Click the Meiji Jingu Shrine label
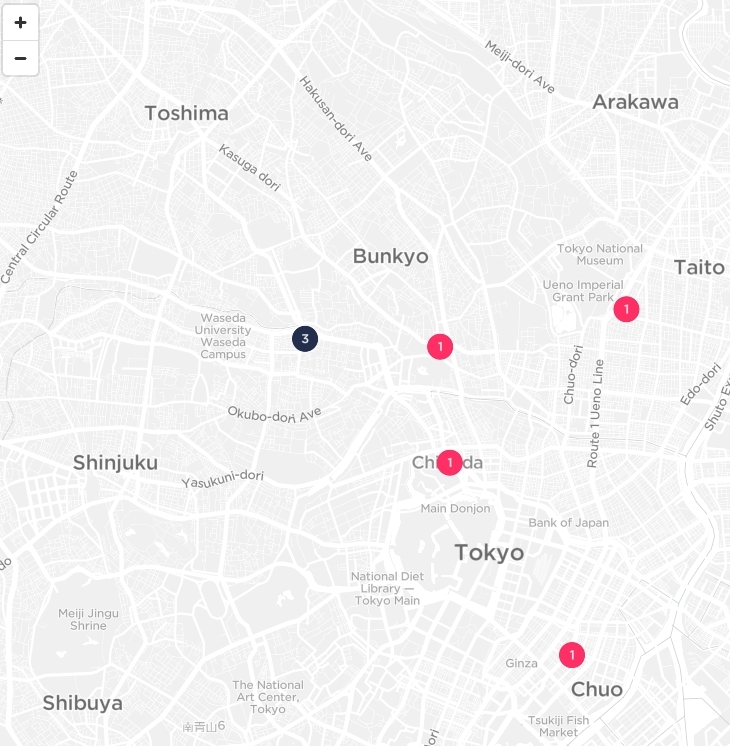The width and height of the screenshot is (730, 746). (x=88, y=619)
